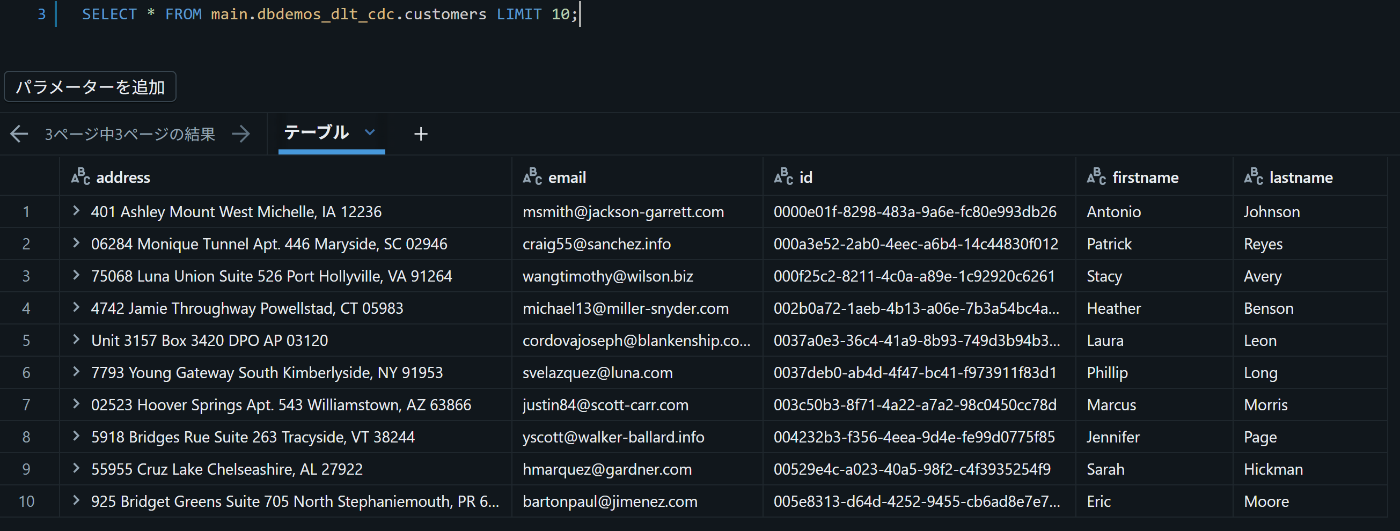The image size is (1400, 531).
Task: Click string type icon of id column
Action: 783,177
